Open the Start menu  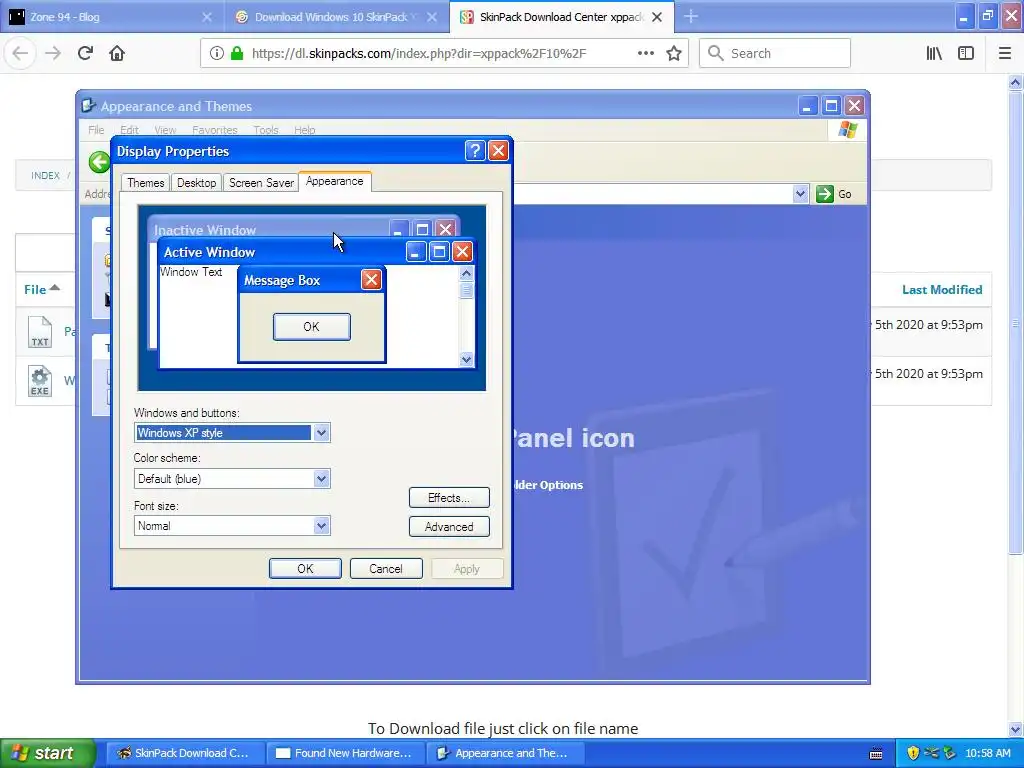point(48,753)
